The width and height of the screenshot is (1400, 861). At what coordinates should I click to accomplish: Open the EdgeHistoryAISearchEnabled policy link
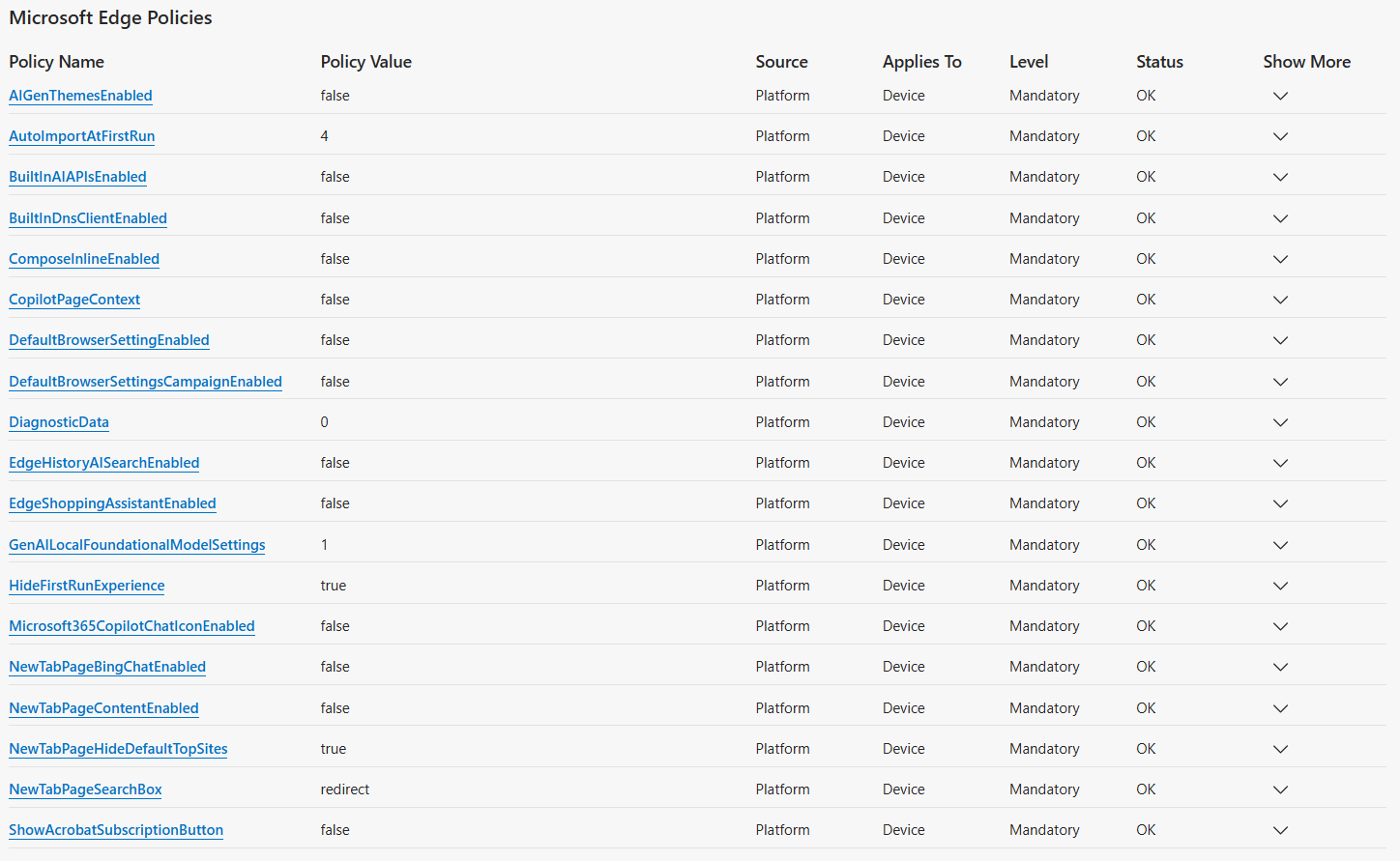point(103,463)
